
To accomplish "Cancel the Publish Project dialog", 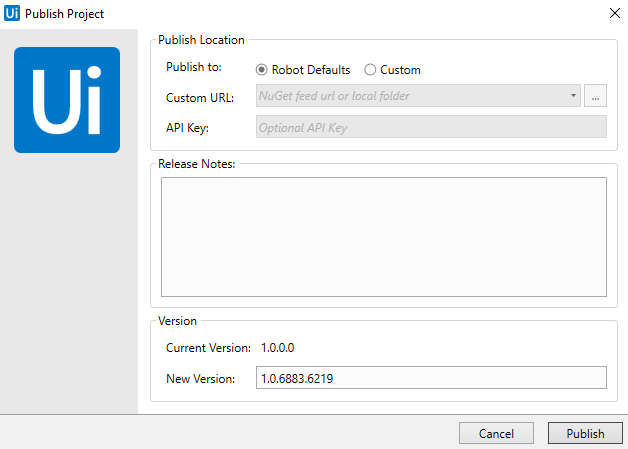I will coord(496,433).
